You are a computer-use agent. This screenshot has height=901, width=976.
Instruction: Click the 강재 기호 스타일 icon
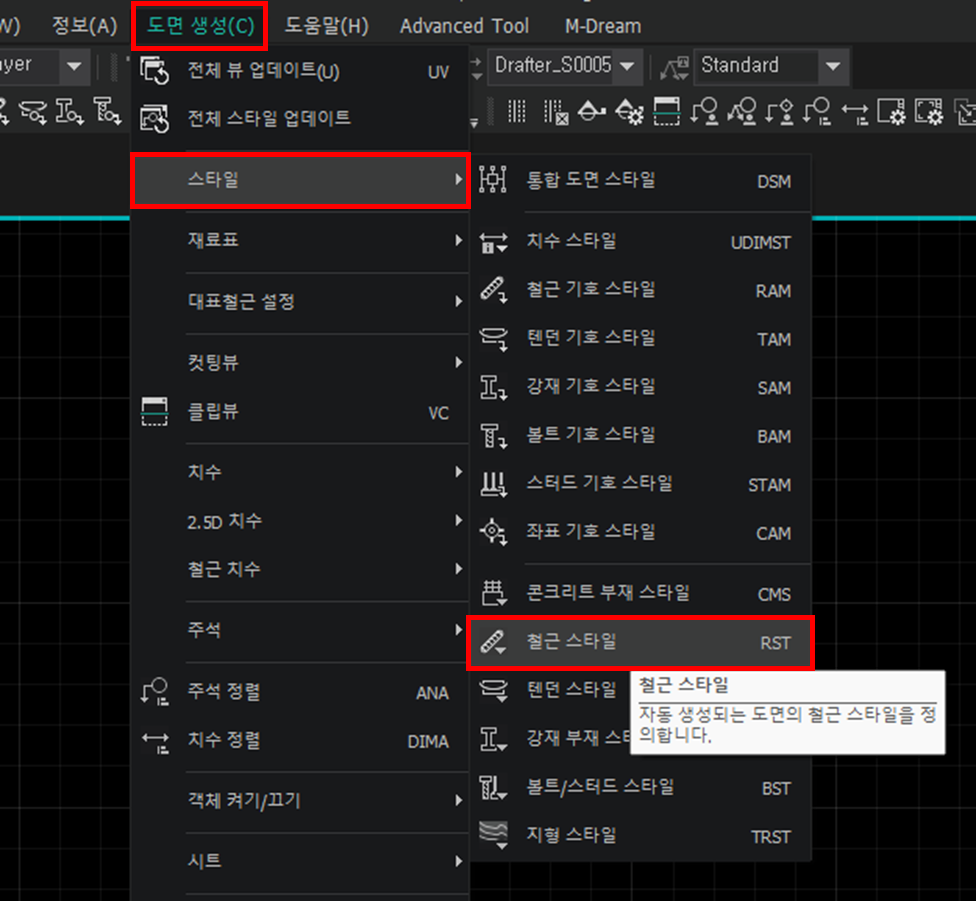coord(493,387)
